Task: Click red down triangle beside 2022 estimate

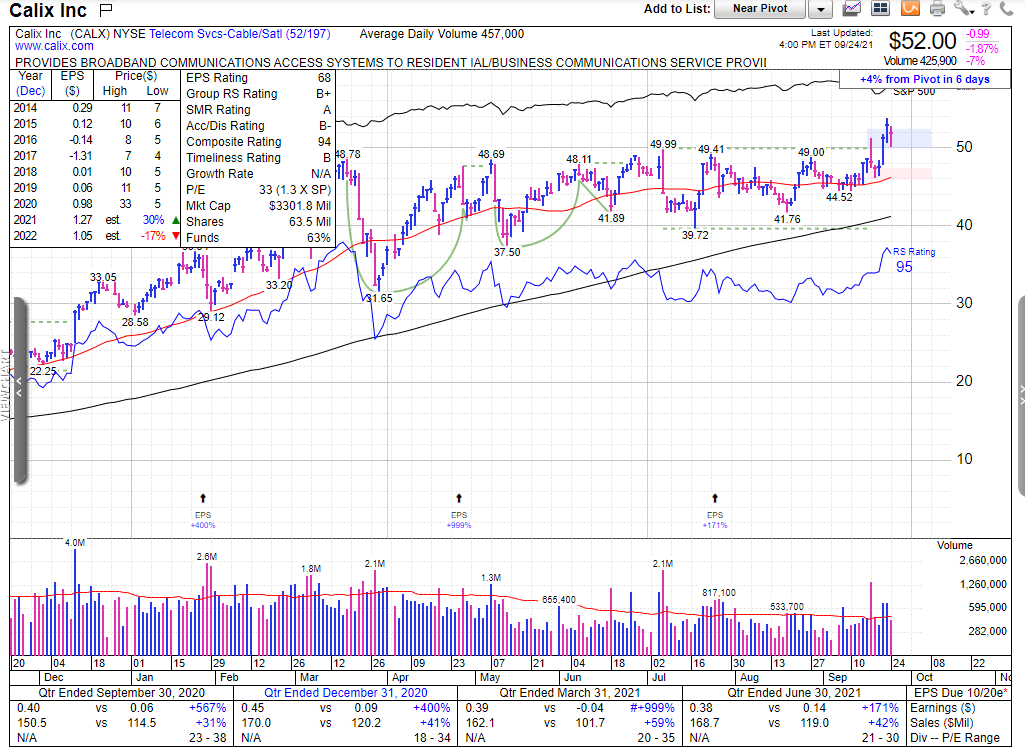Action: coord(175,236)
